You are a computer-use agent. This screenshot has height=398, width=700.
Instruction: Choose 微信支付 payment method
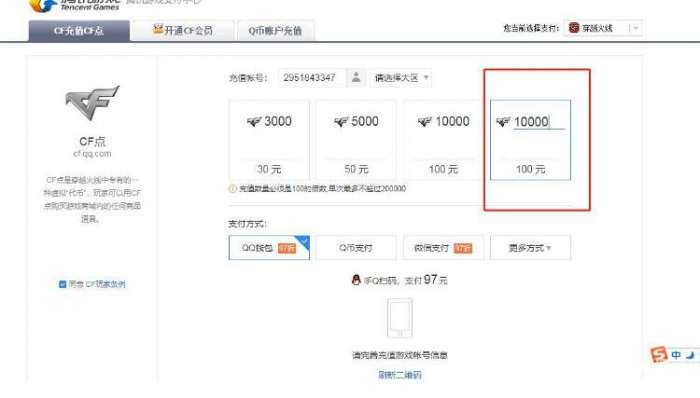click(443, 248)
